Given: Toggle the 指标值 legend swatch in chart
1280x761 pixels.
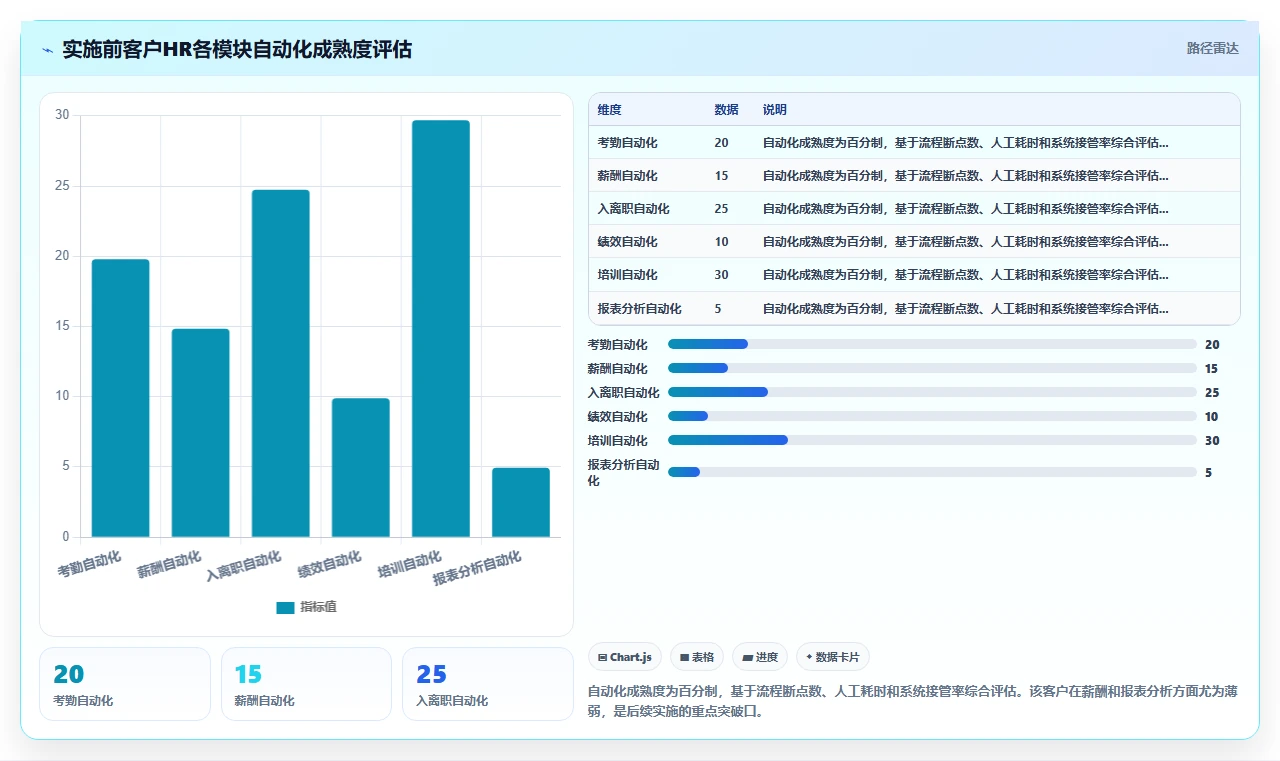Looking at the screenshot, I should (x=285, y=607).
